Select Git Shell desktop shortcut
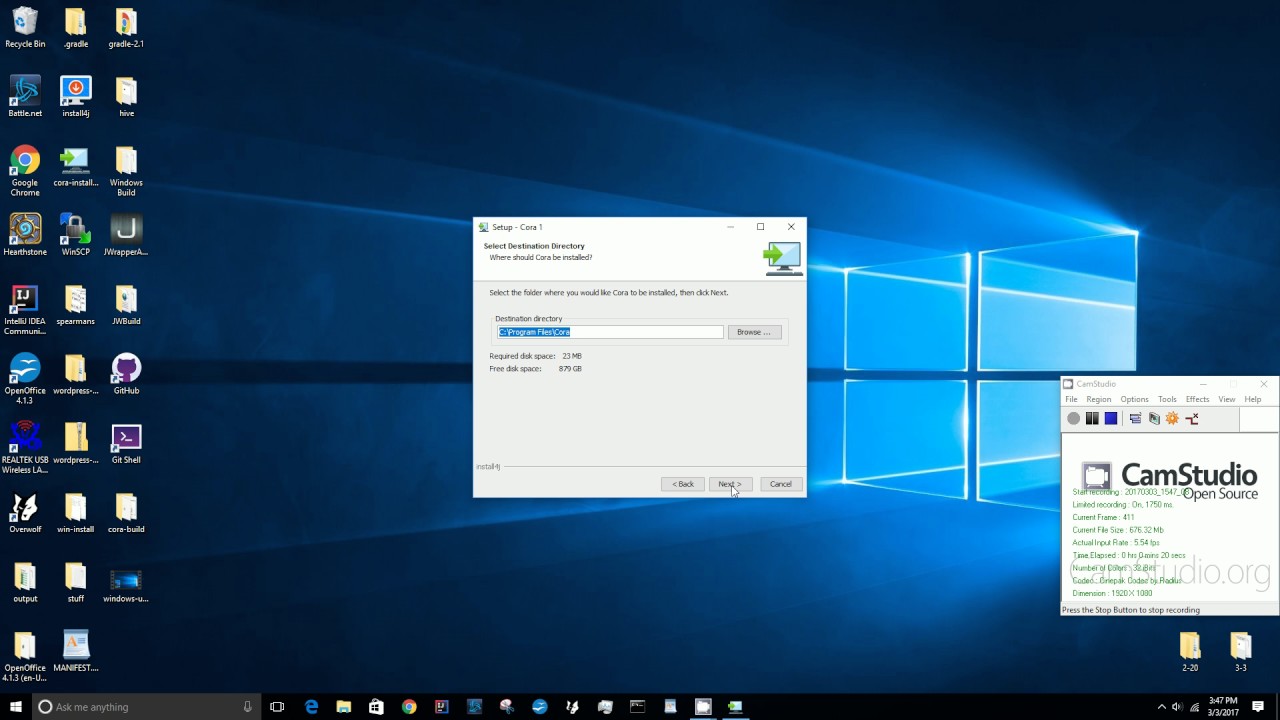Image resolution: width=1280 pixels, height=720 pixels. click(x=126, y=443)
